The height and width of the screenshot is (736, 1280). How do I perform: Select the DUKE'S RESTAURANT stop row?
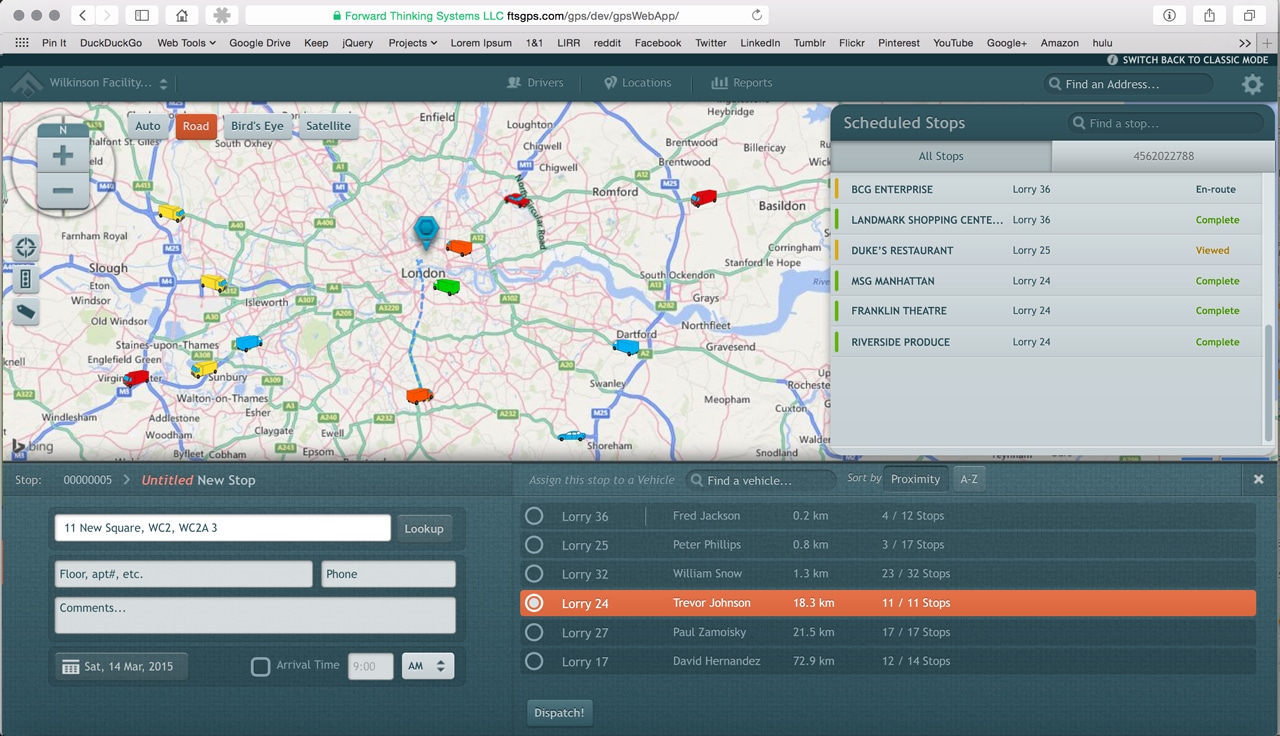1047,250
